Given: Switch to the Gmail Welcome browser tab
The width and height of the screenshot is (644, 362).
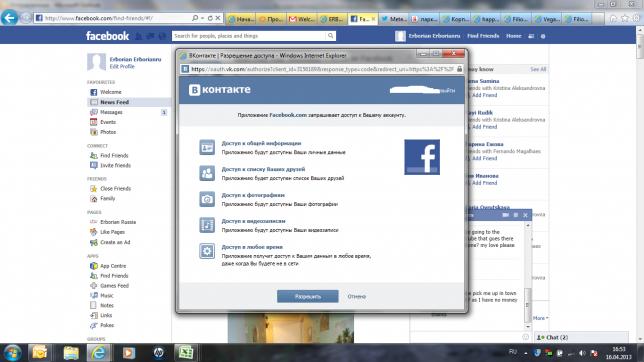Looking at the screenshot, I should coord(302,19).
